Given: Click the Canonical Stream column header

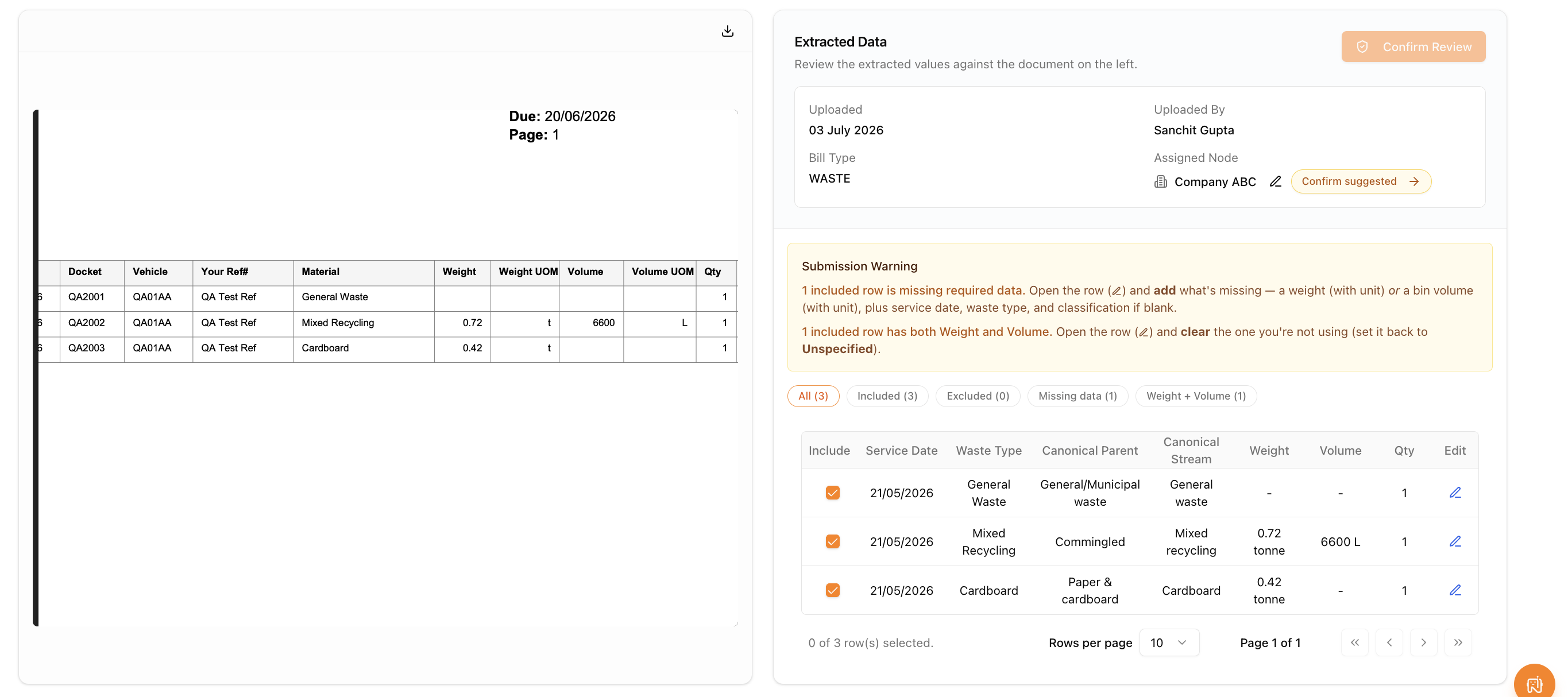Looking at the screenshot, I should pyautogui.click(x=1191, y=451).
